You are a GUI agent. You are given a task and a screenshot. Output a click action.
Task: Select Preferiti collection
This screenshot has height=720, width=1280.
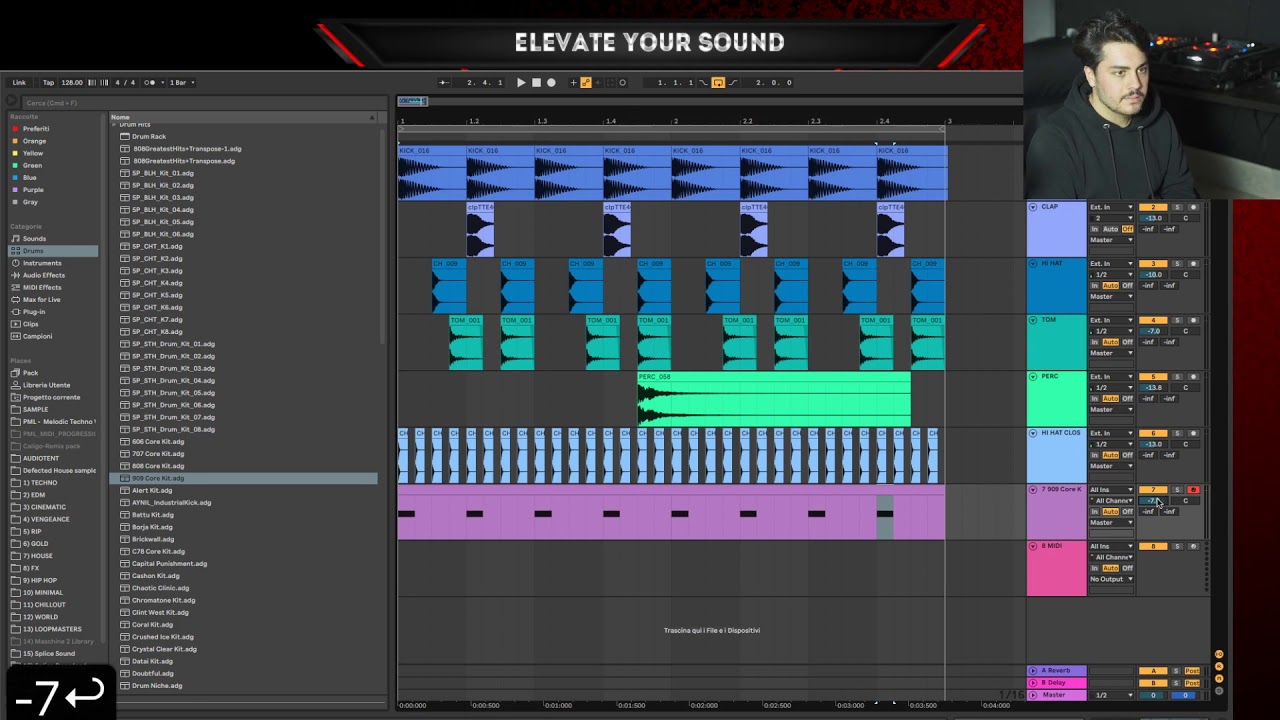pos(36,129)
